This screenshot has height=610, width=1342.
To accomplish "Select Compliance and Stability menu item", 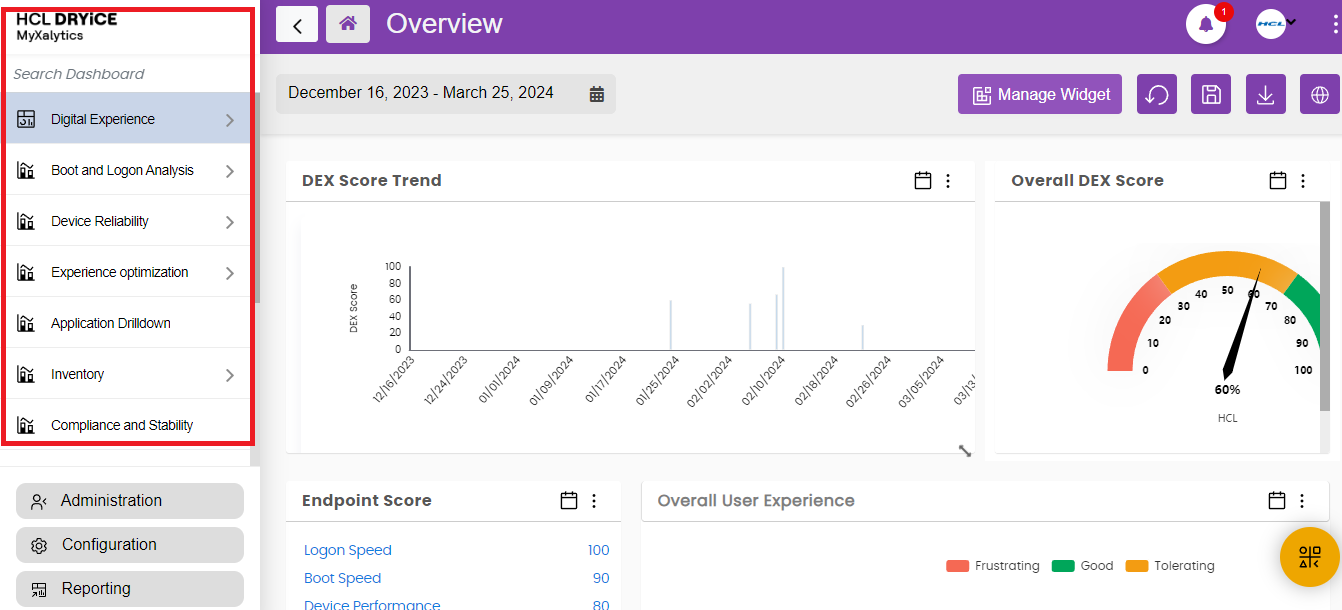I will pyautogui.click(x=122, y=426).
